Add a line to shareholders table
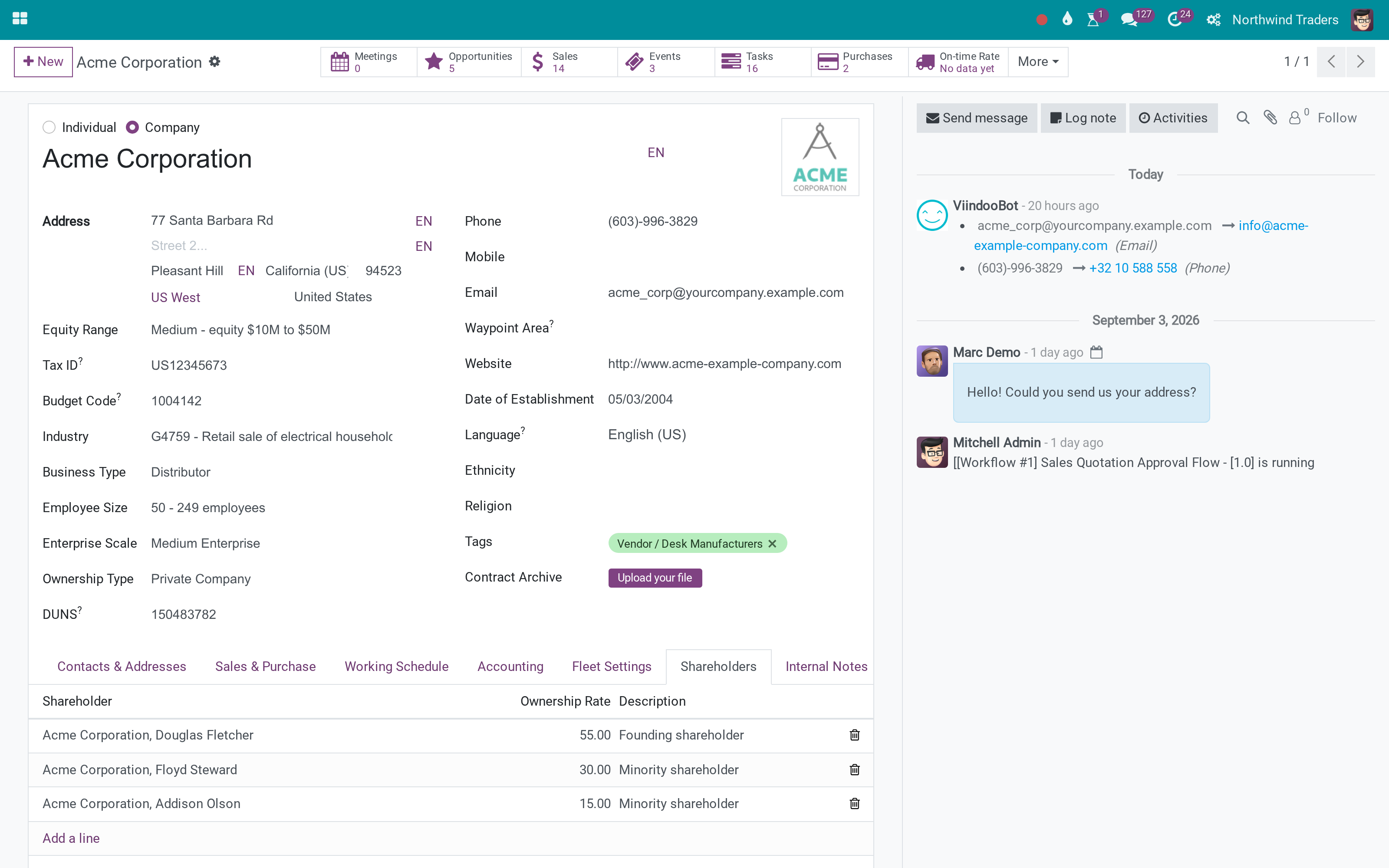1389x868 pixels. (71, 839)
